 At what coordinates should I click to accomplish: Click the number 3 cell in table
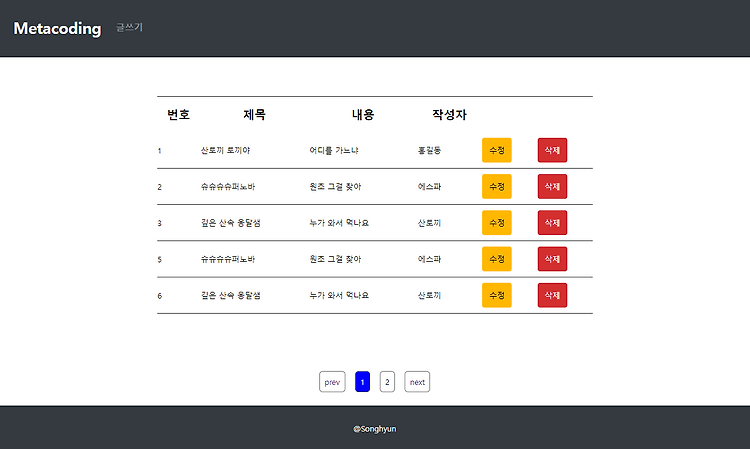[159, 223]
